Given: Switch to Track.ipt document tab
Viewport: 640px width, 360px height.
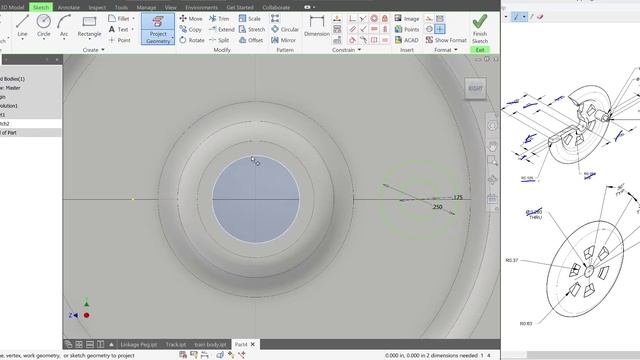Looking at the screenshot, I should point(176,344).
